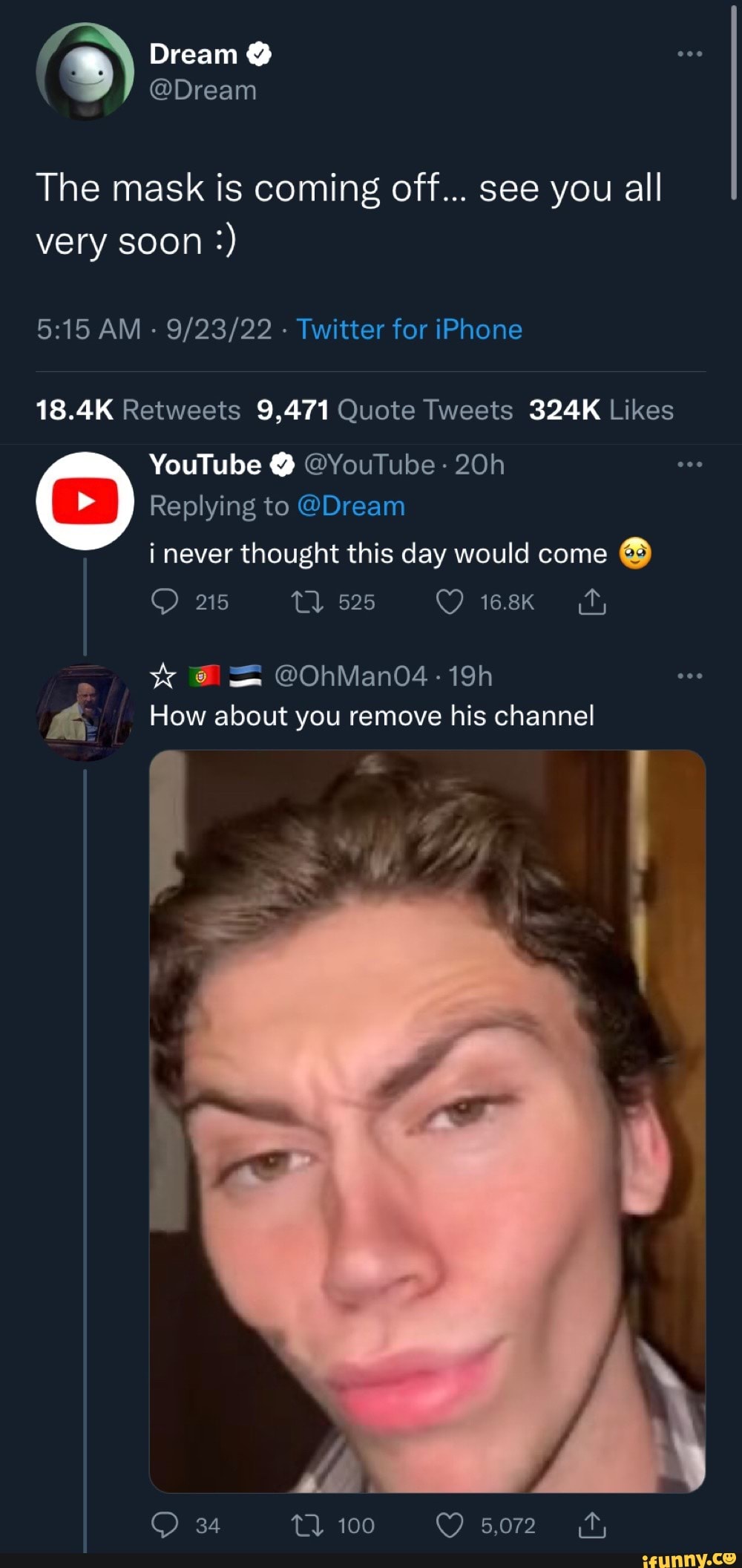
Task: Open @OhMan04's profile picture
Action: 85,713
